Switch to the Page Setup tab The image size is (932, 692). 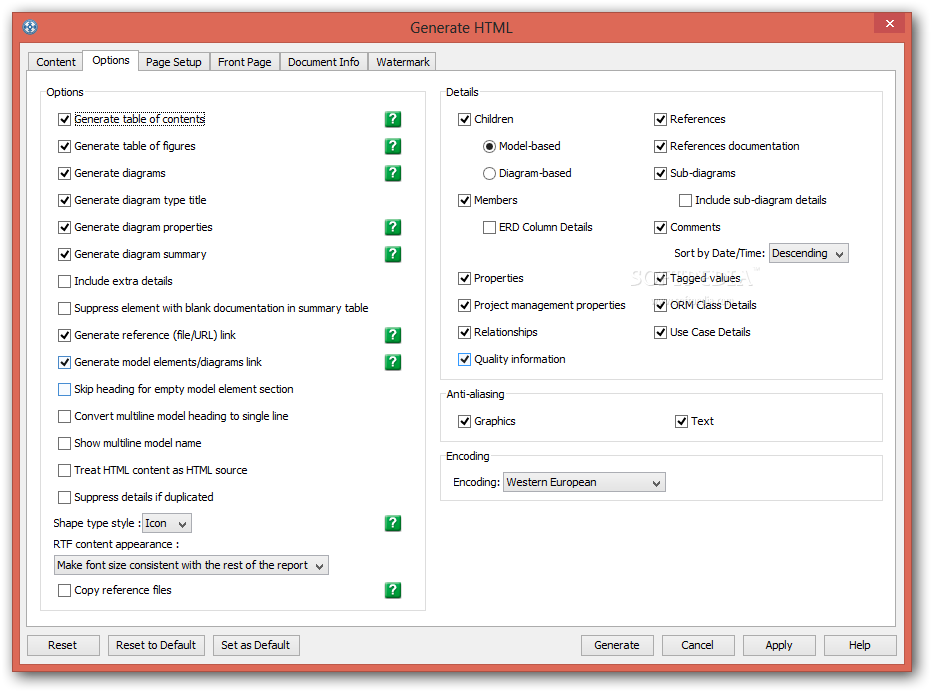[x=173, y=62]
